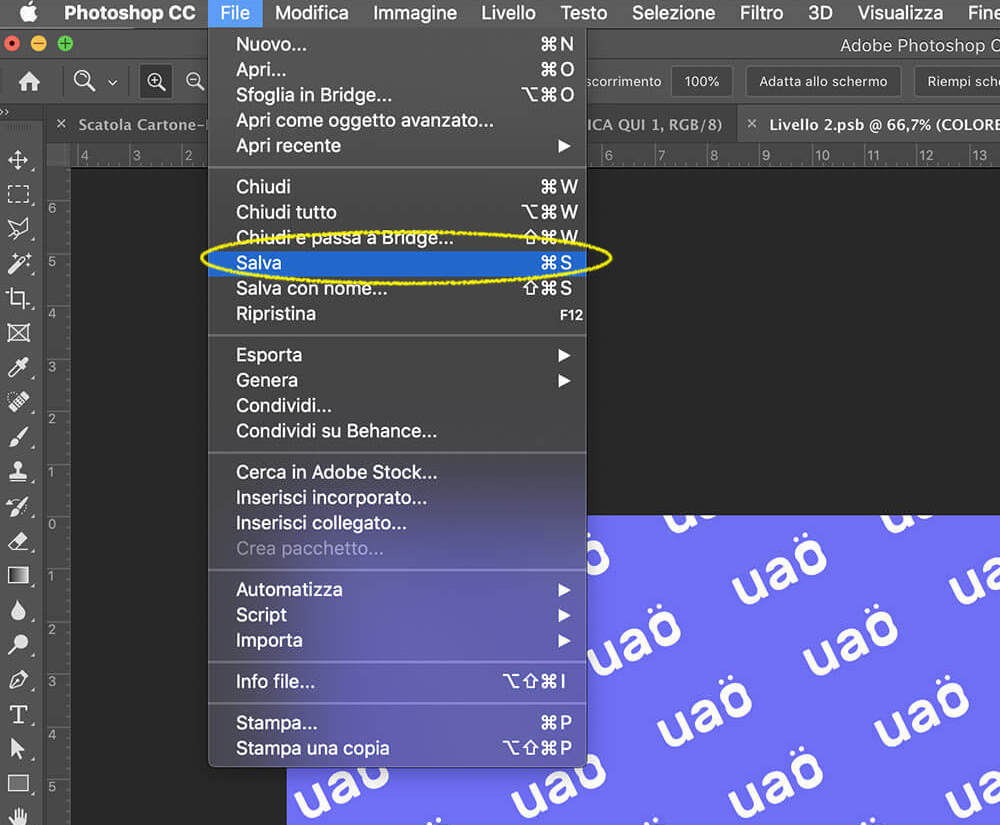This screenshot has width=1000, height=825.
Task: Choose the Clone Stamp tool
Action: tap(18, 471)
